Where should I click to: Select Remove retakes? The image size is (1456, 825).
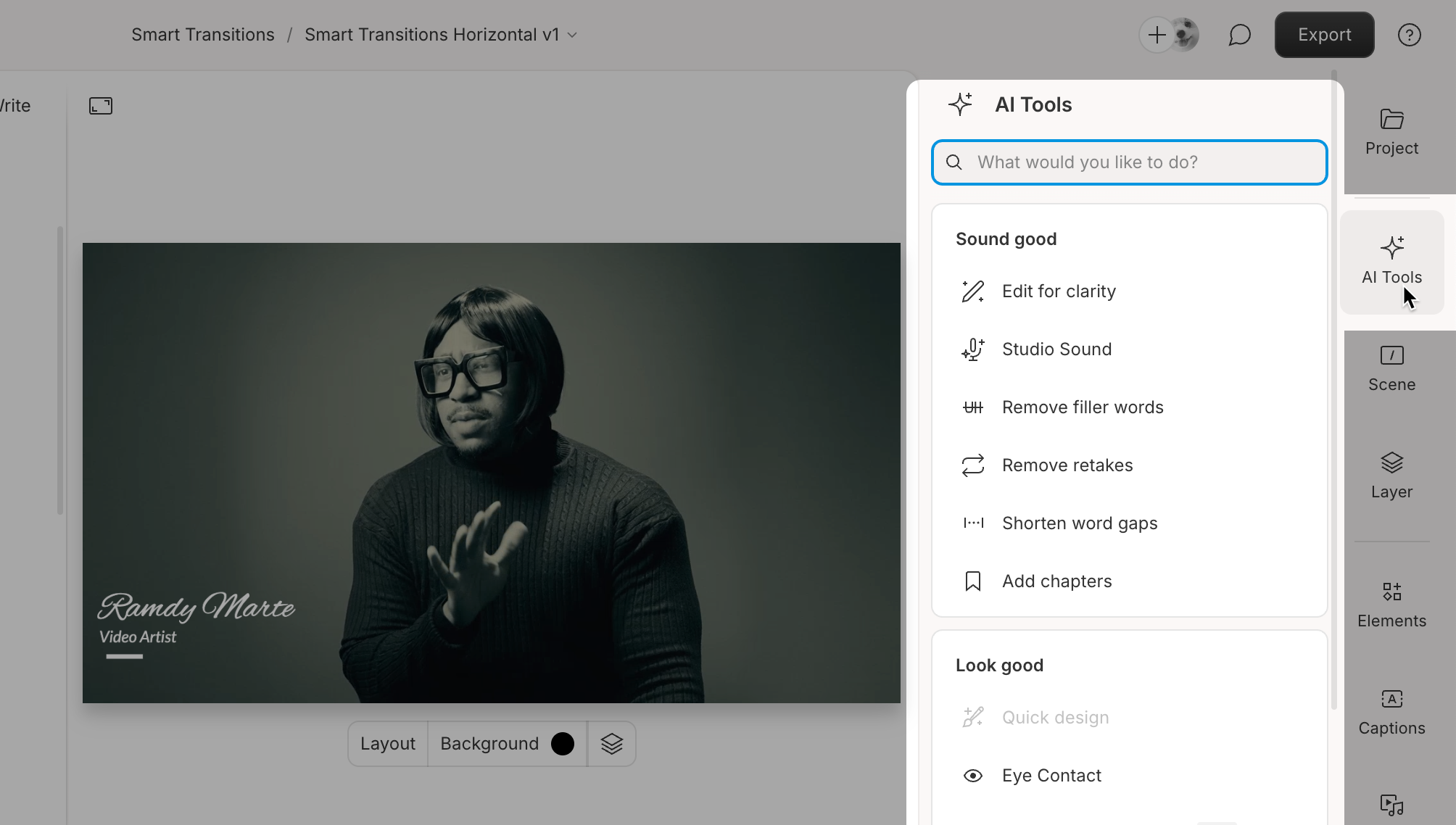point(1130,465)
